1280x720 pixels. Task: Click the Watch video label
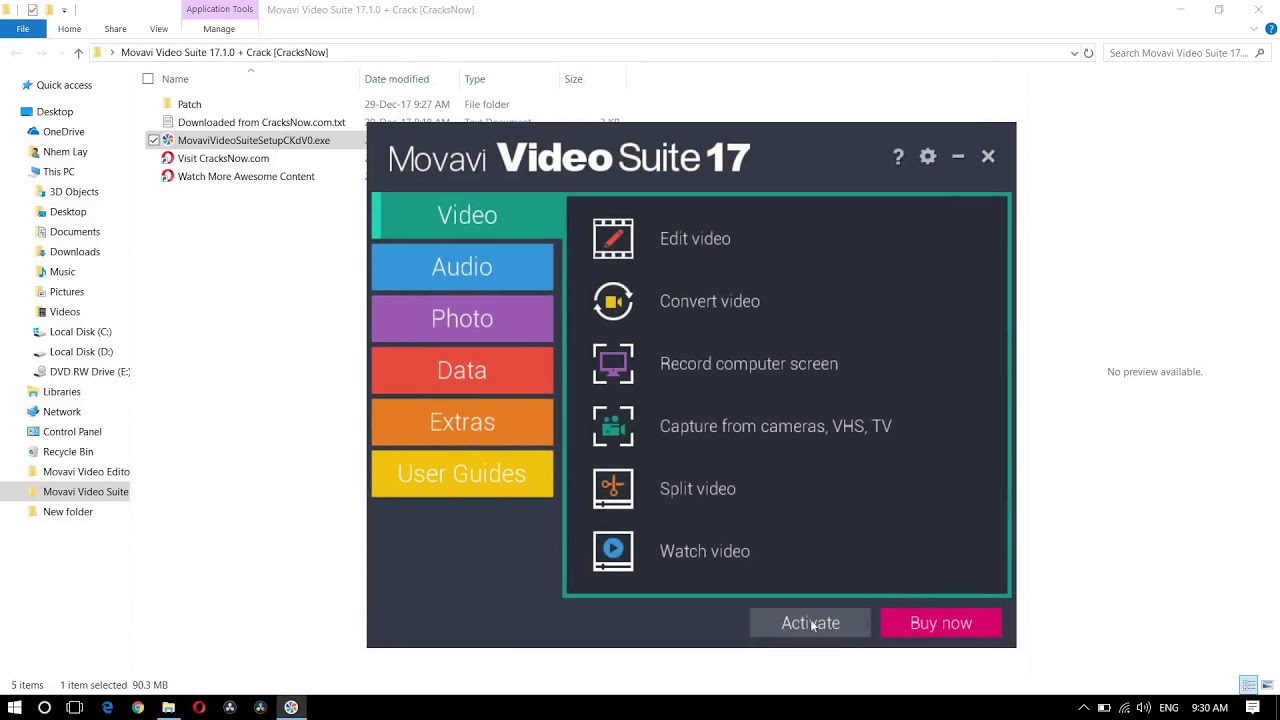pyautogui.click(x=705, y=551)
